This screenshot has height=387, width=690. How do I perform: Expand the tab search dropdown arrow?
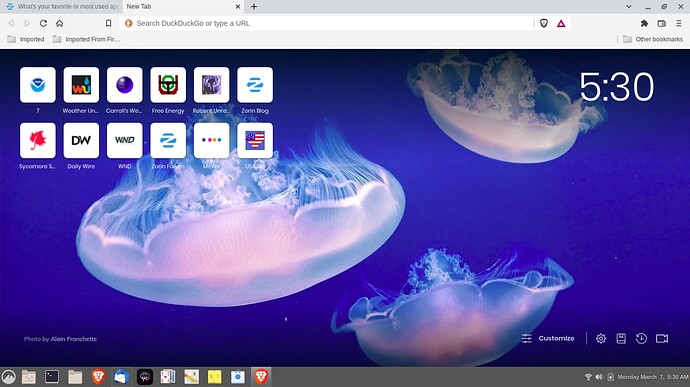pos(629,7)
